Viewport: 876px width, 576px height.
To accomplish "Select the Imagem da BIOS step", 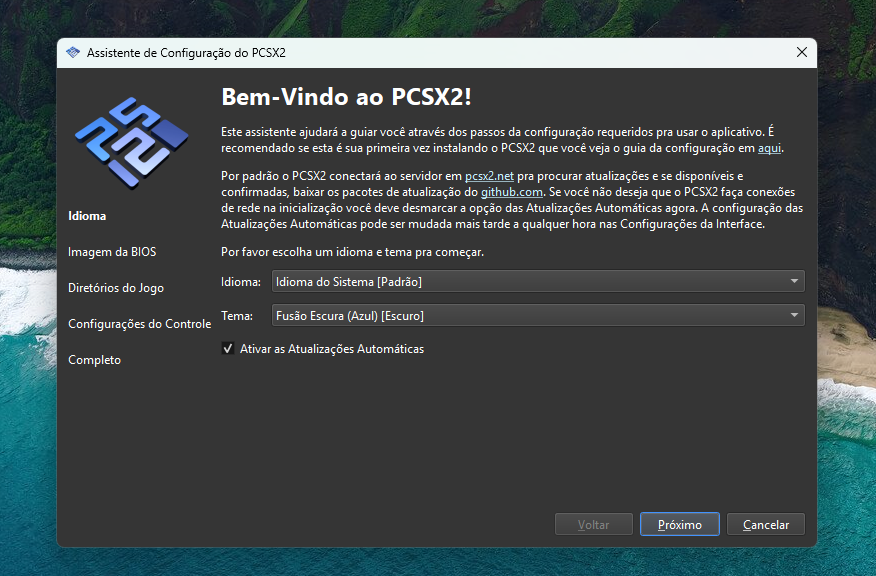I will click(112, 252).
